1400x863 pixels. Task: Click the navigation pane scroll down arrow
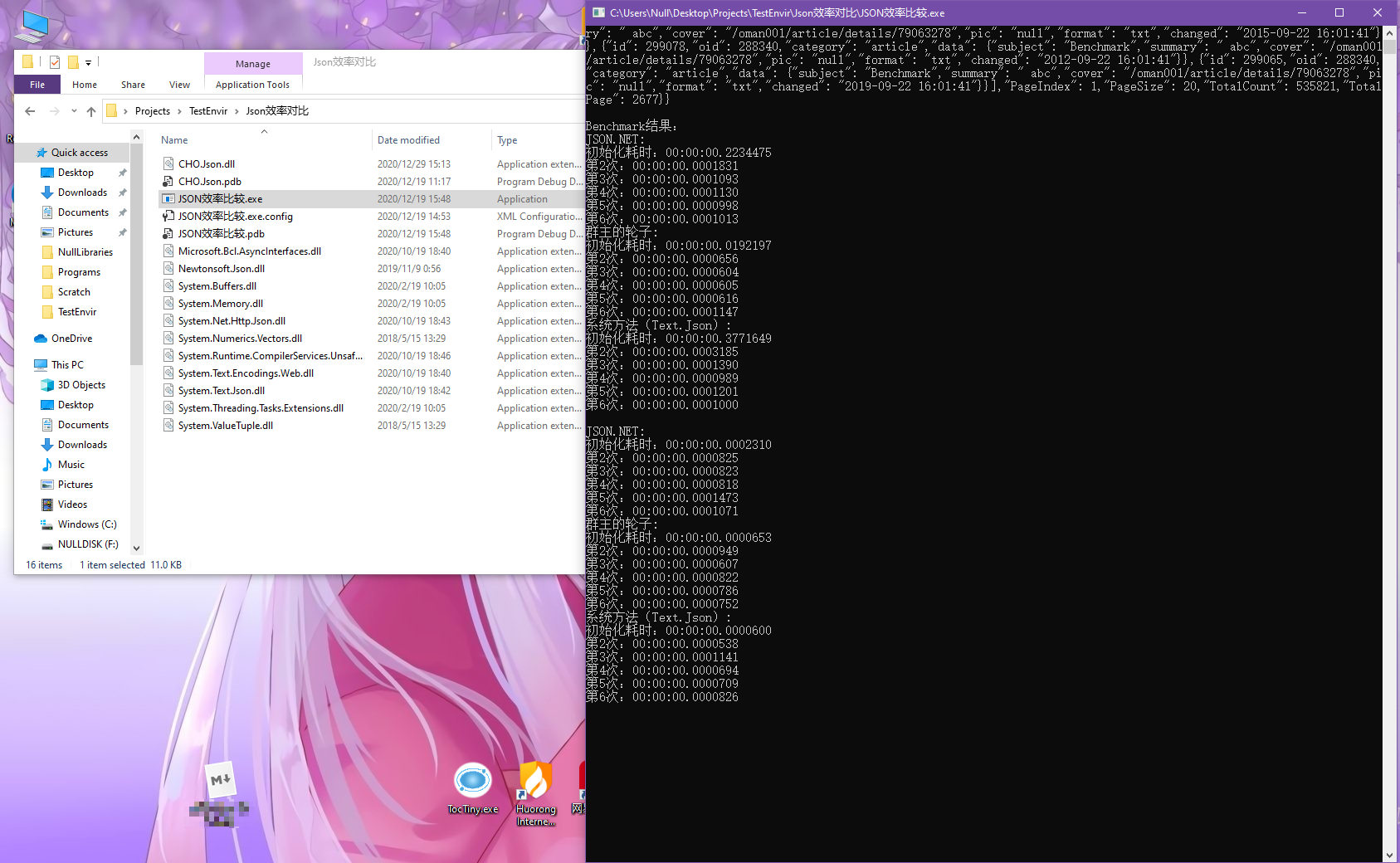[x=137, y=549]
